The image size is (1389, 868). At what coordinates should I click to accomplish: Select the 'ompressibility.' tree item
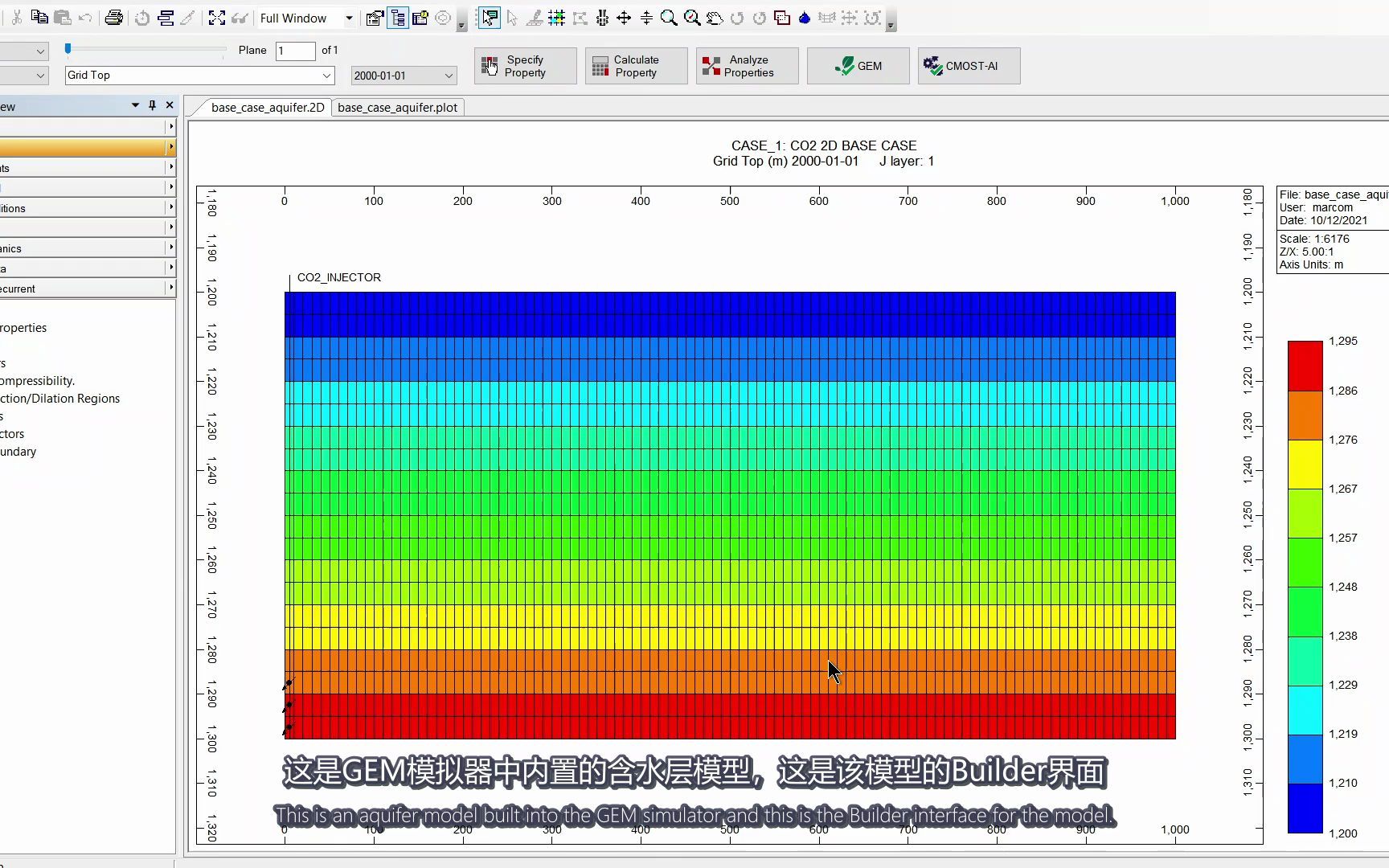[x=38, y=381]
